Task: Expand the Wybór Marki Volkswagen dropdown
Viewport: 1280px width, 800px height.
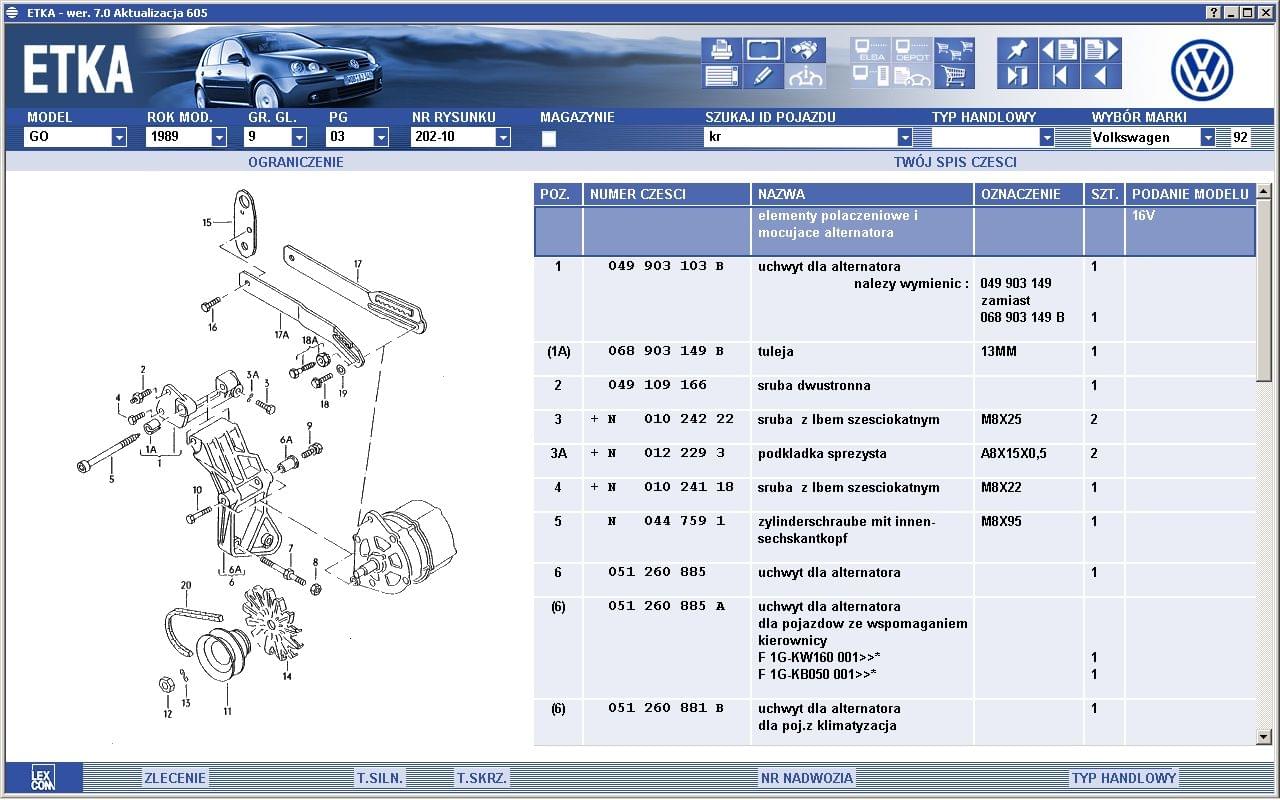Action: 1208,138
